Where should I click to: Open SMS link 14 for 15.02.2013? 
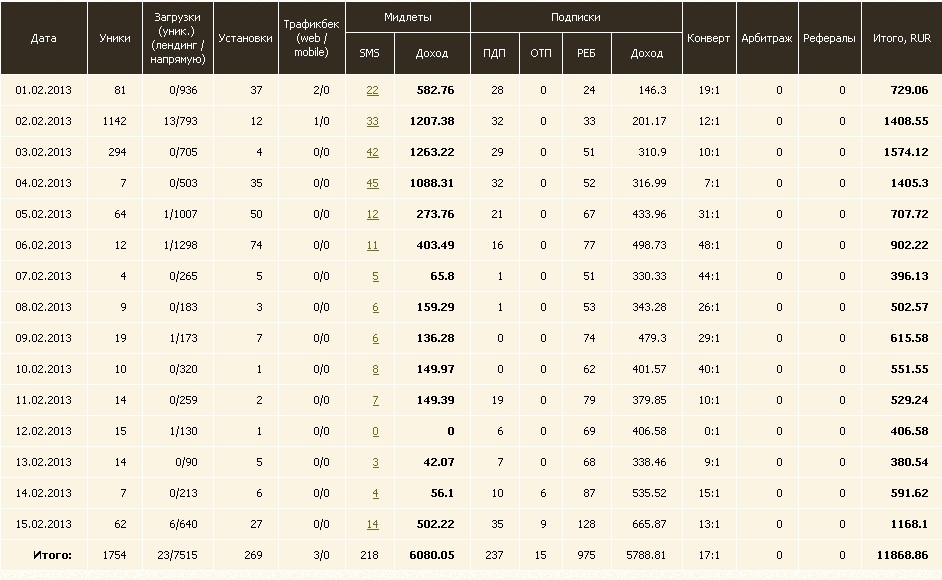click(x=372, y=524)
